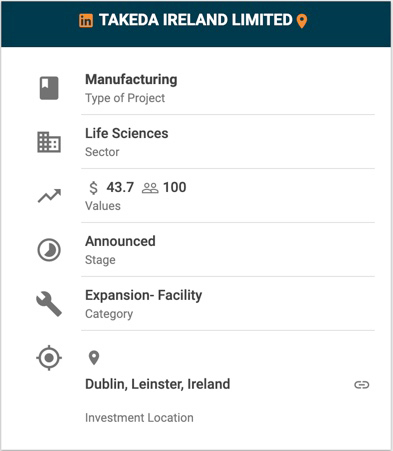The image size is (393, 451).
Task: Click the clock icon beside Stage
Action: coord(49,250)
